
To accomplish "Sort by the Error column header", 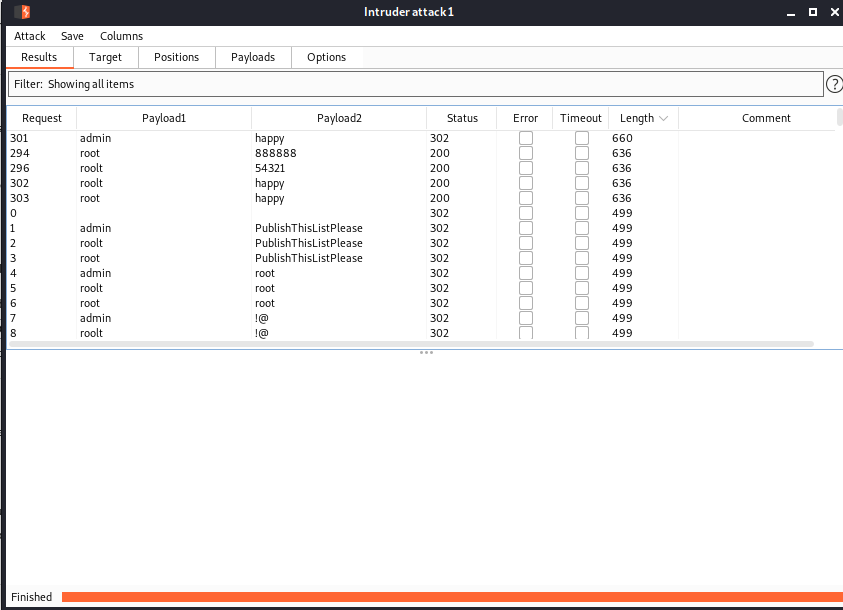I will coord(525,118).
